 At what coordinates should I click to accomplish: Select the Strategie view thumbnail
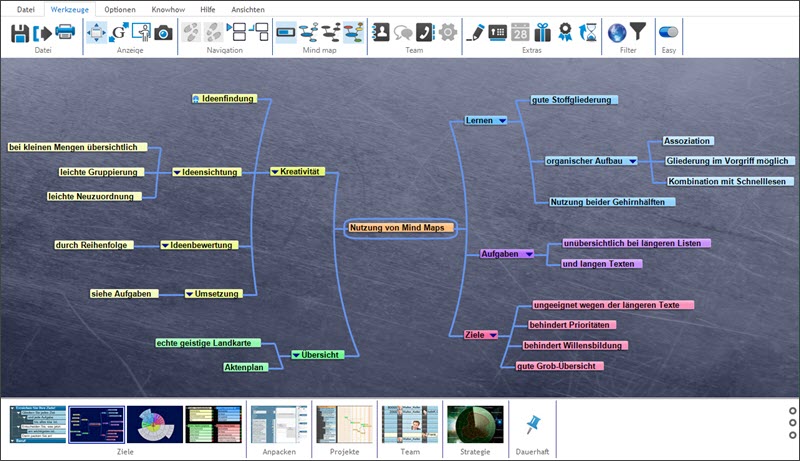[x=475, y=424]
